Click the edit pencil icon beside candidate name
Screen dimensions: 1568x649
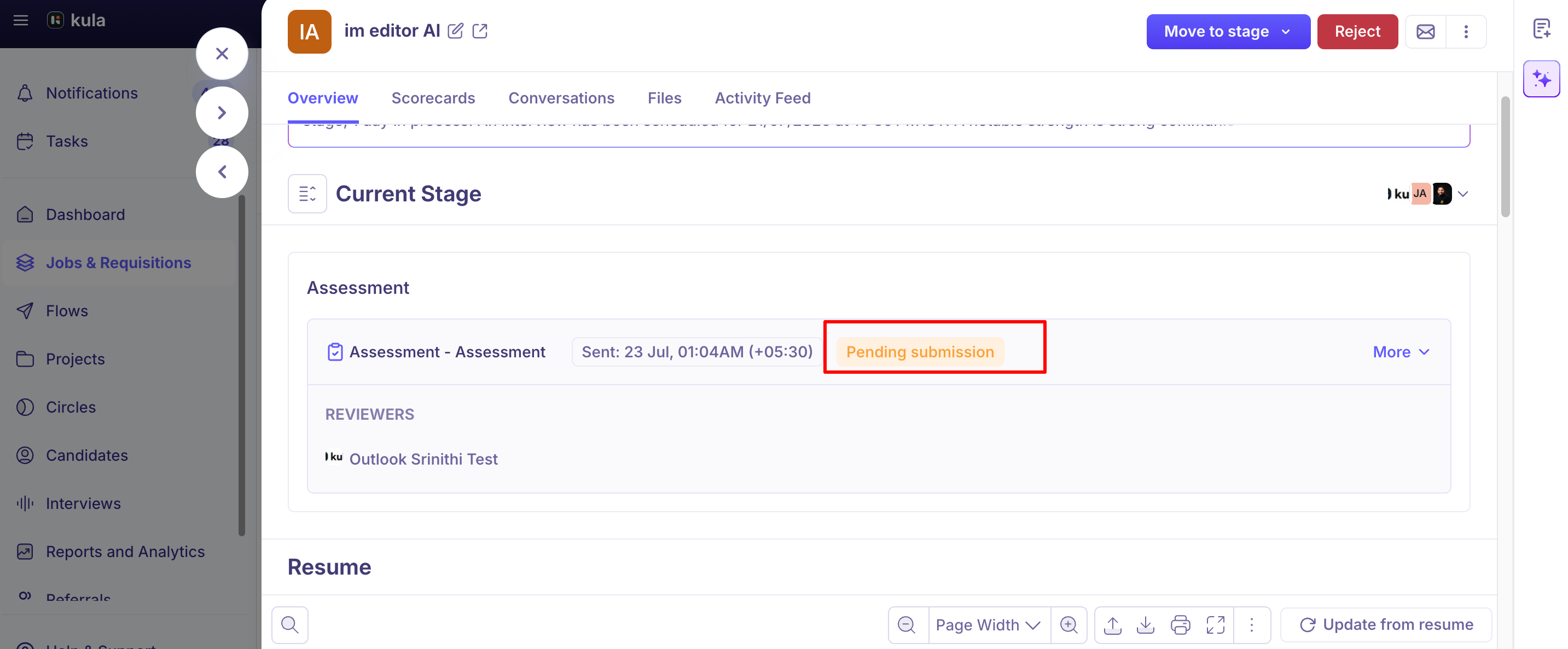pos(455,31)
